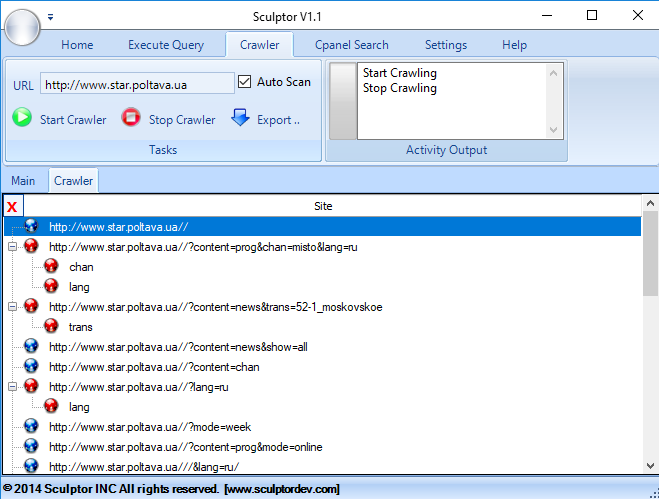Toggle the Auto Scan checkbox

(x=245, y=82)
